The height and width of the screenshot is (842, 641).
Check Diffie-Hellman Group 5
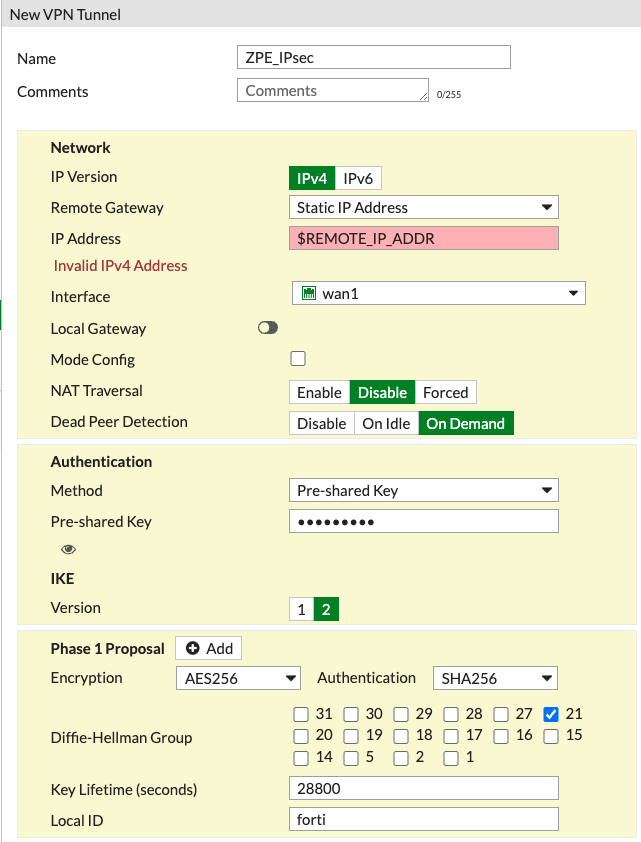pos(351,757)
